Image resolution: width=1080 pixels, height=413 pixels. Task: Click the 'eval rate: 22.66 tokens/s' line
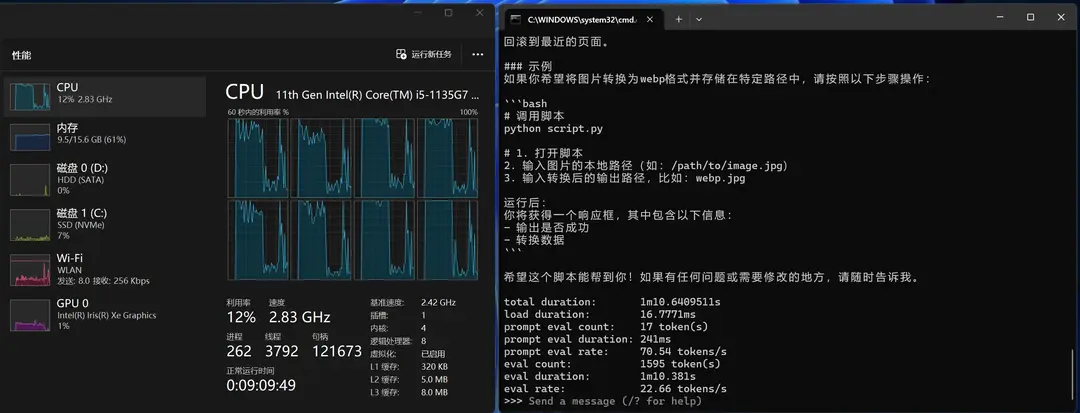(615, 389)
